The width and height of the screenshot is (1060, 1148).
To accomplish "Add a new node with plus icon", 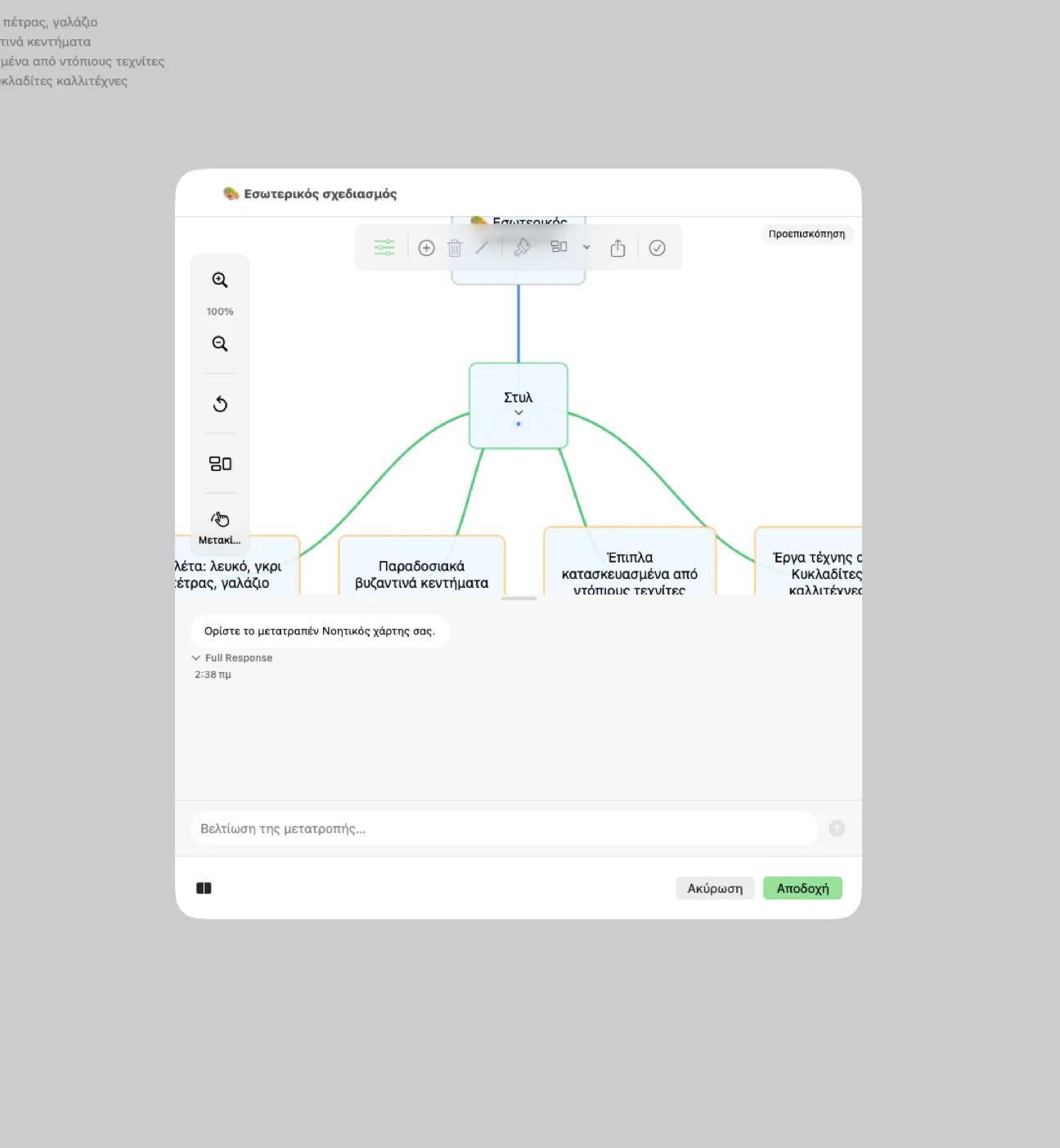I will click(x=426, y=248).
